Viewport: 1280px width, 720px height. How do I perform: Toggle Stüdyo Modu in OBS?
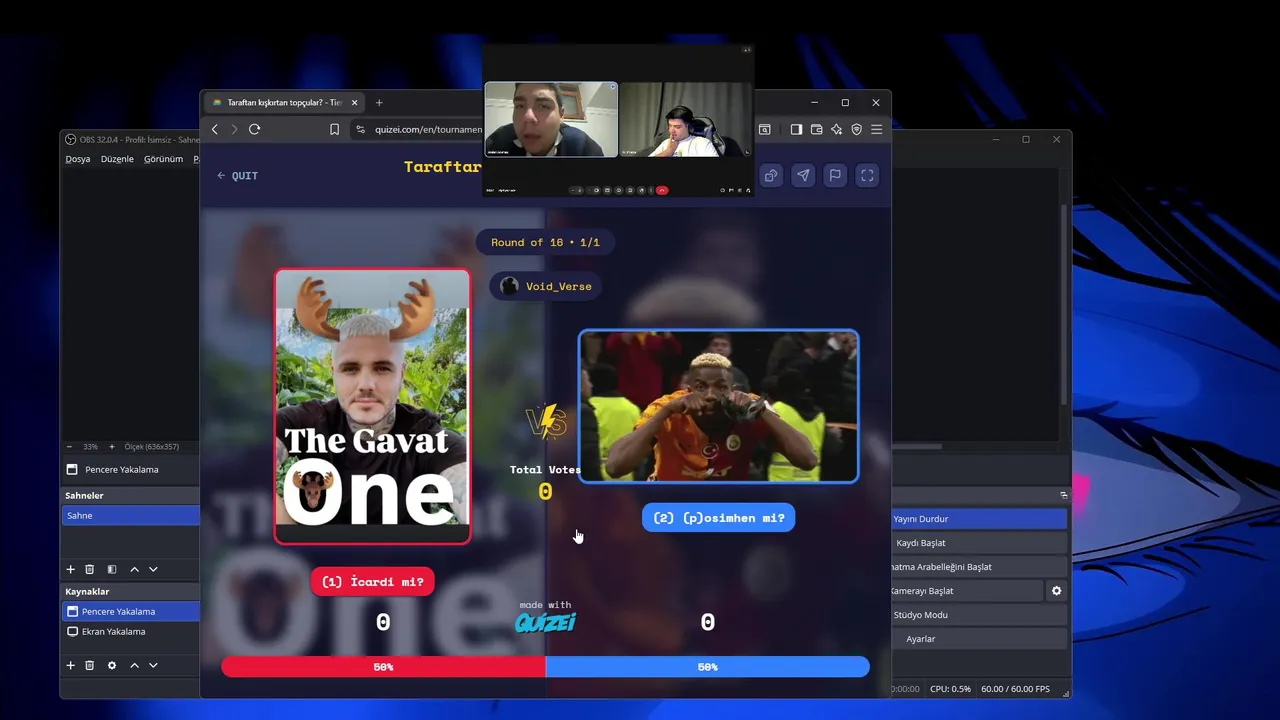(x=979, y=615)
